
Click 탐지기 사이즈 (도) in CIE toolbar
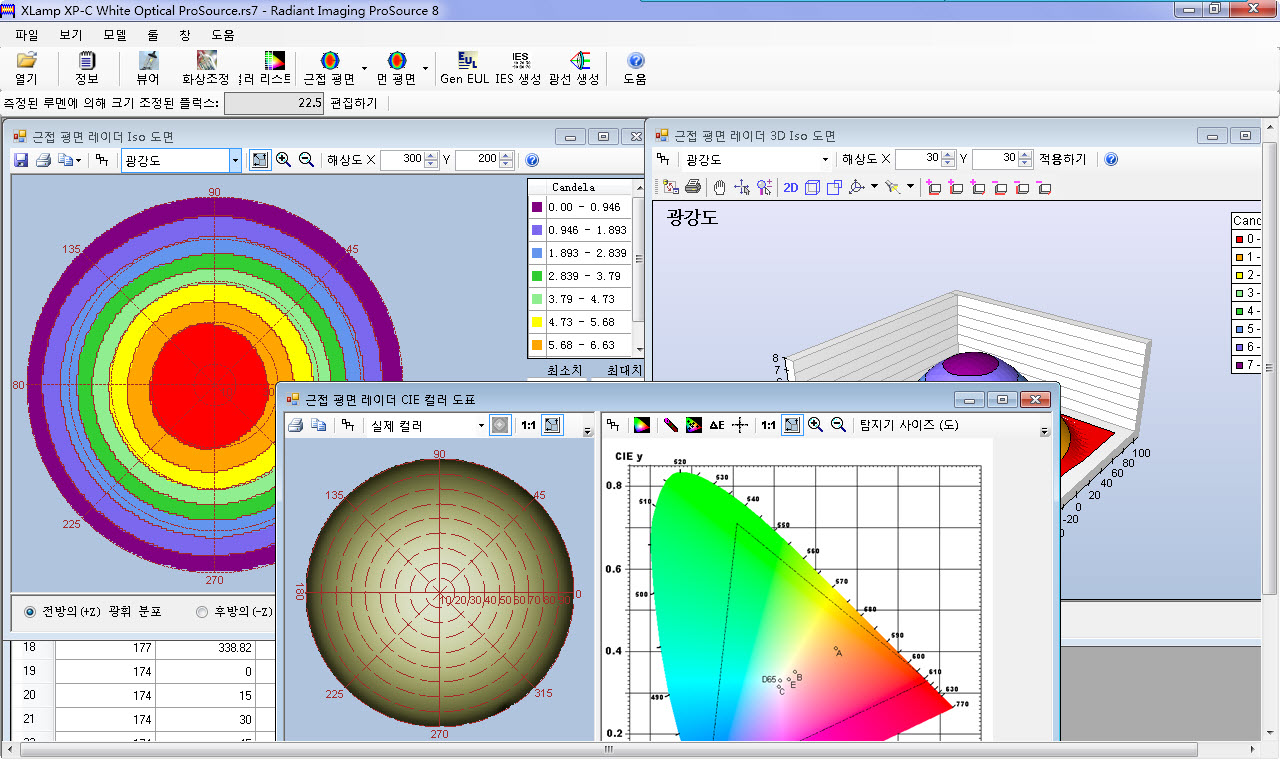909,425
